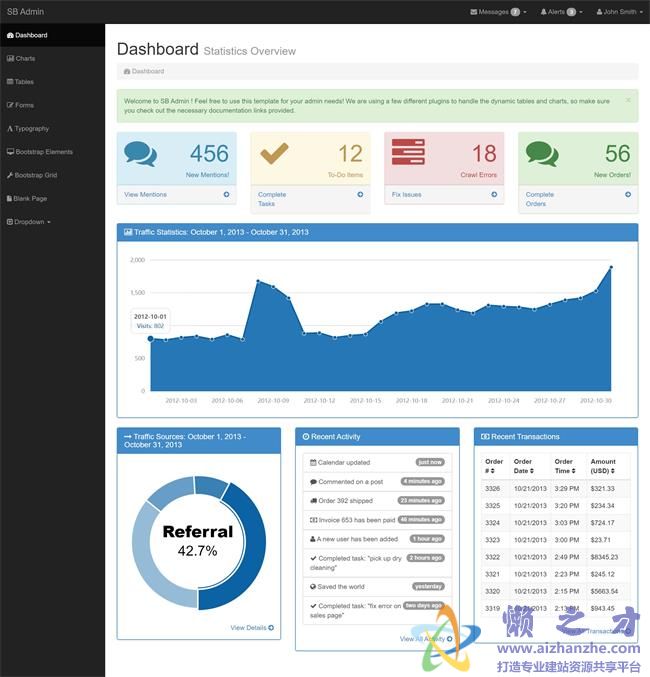650x677 pixels.
Task: Click the arrow icon beside Fix Issues
Action: (494, 195)
